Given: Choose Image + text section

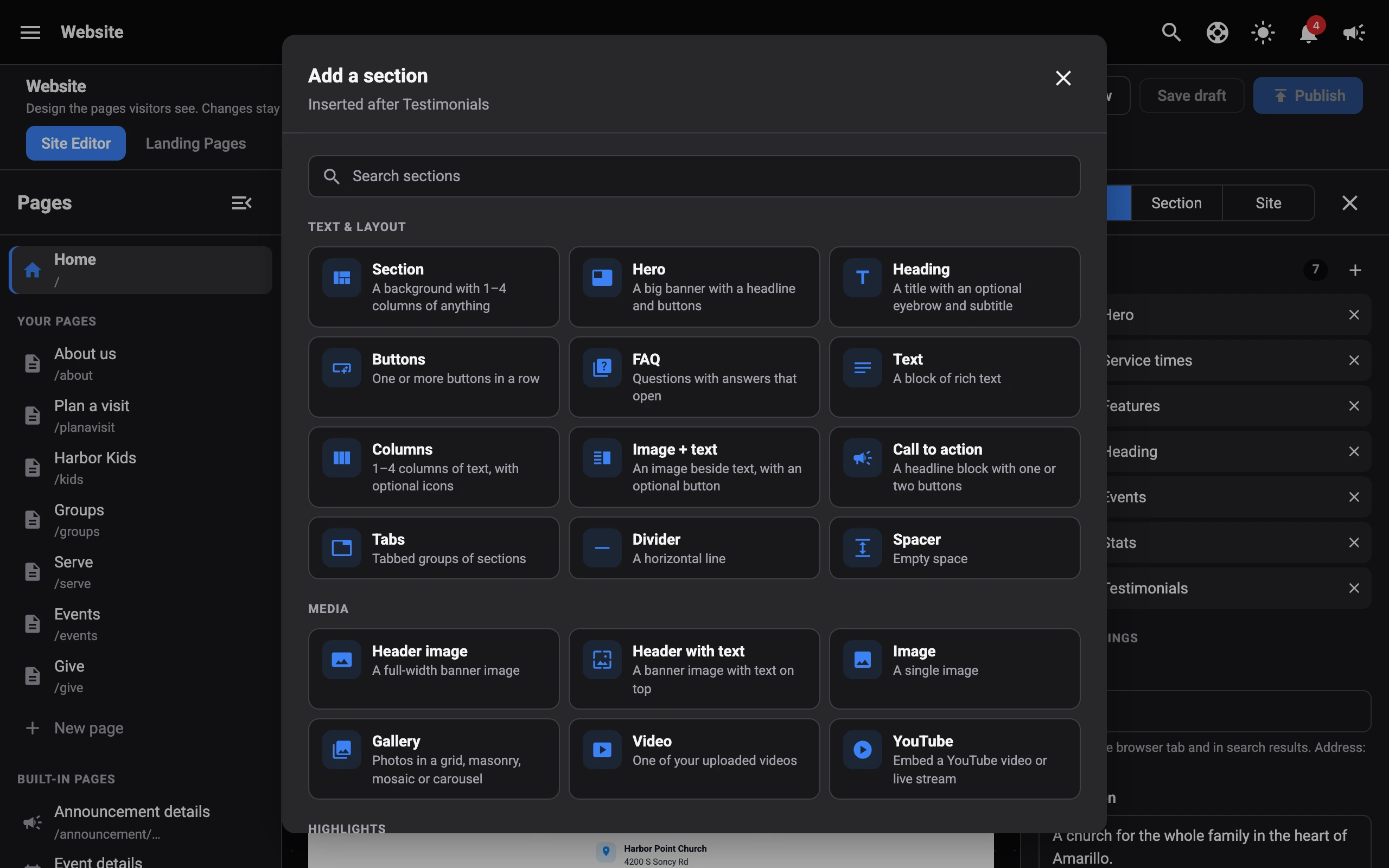Looking at the screenshot, I should click(x=694, y=467).
